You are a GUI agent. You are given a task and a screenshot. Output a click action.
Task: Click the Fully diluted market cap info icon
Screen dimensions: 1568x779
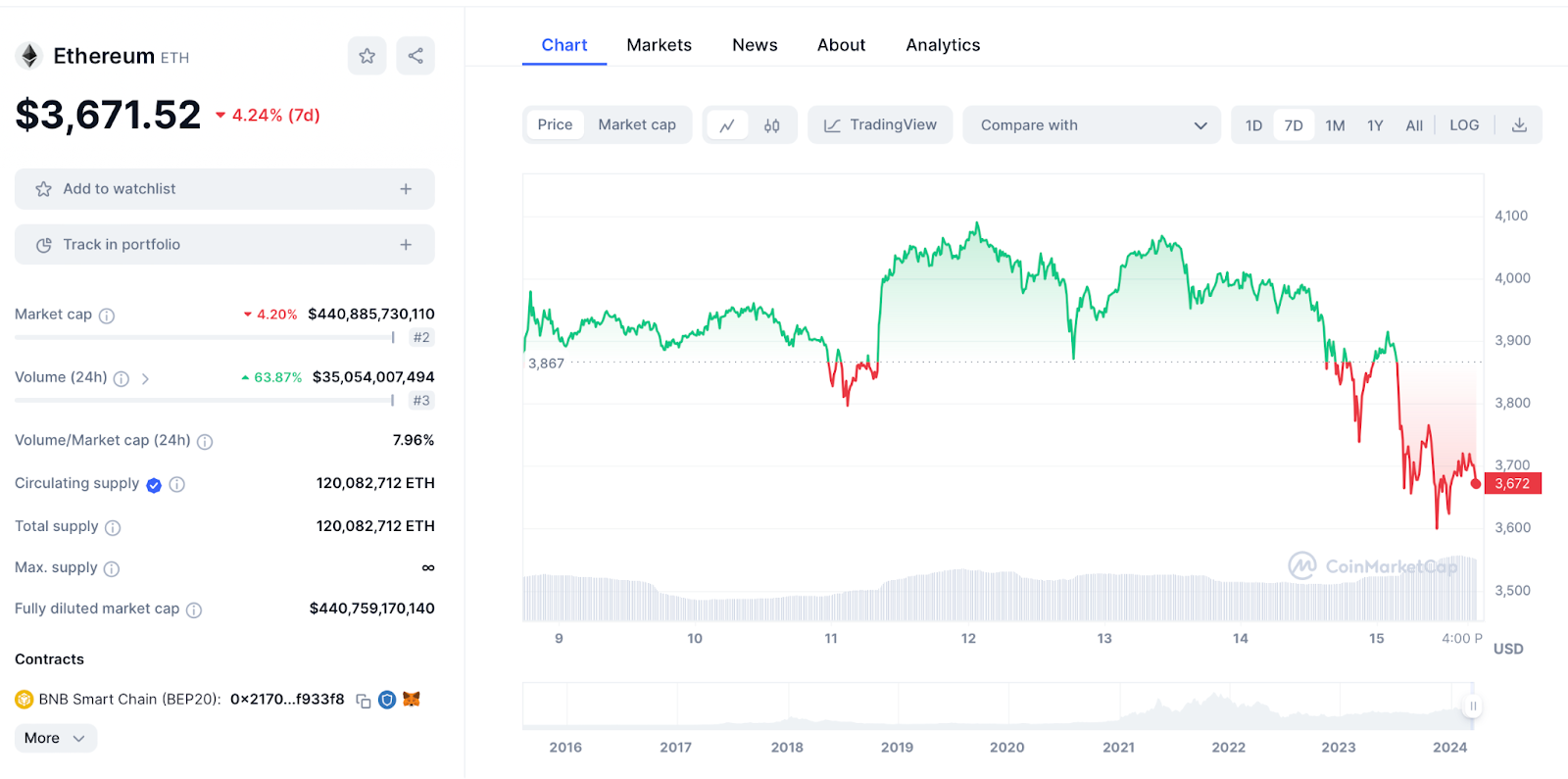coord(194,610)
